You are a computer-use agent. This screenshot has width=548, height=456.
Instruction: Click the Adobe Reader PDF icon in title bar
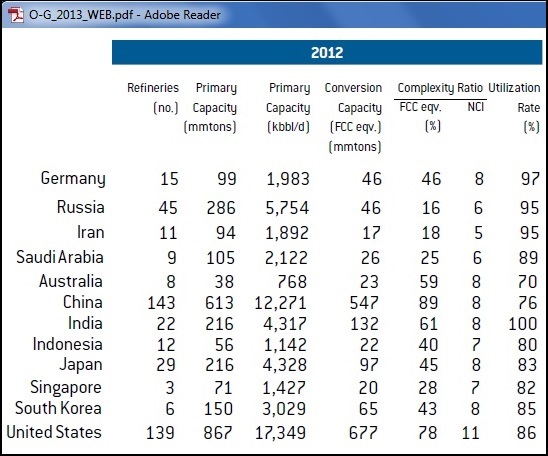click(x=15, y=15)
